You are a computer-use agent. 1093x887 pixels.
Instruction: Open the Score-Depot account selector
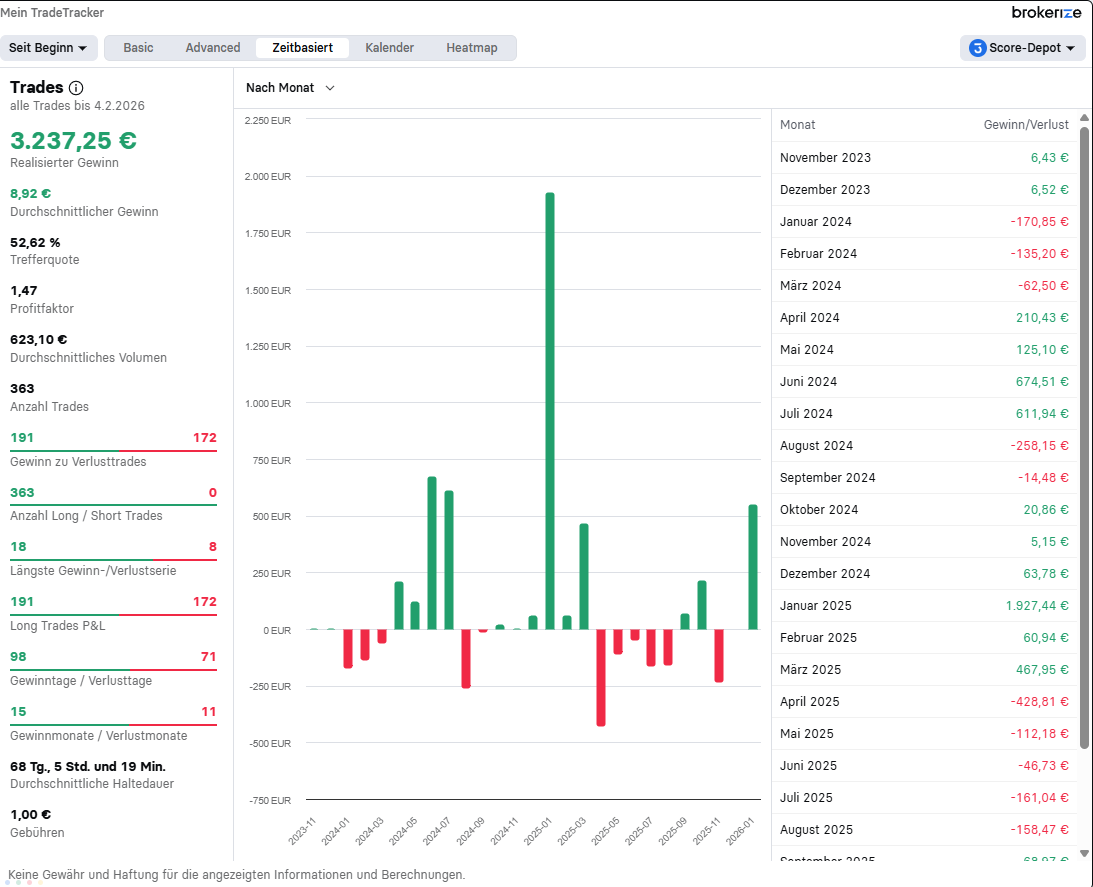[x=1022, y=48]
